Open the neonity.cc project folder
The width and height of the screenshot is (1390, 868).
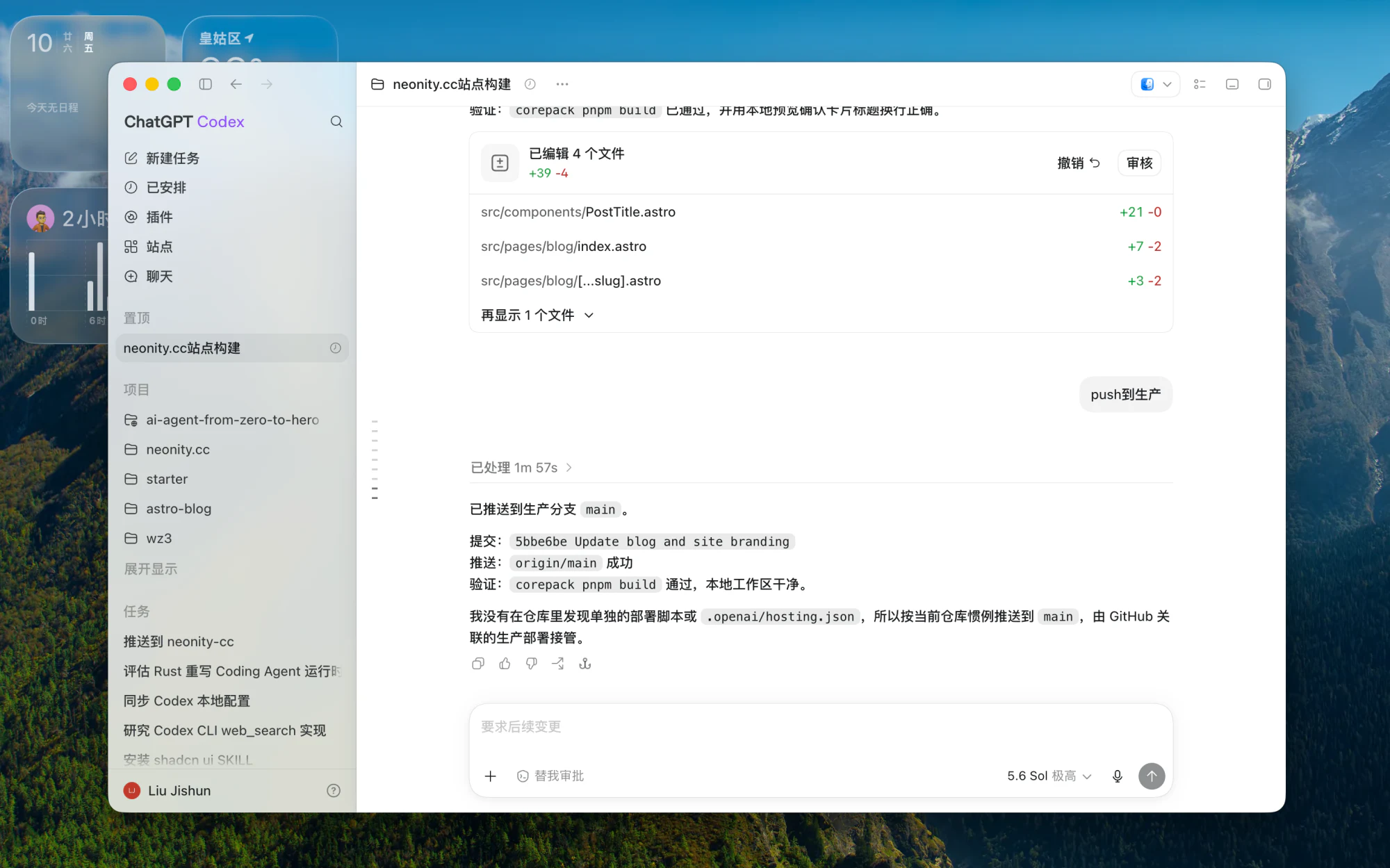point(232,450)
